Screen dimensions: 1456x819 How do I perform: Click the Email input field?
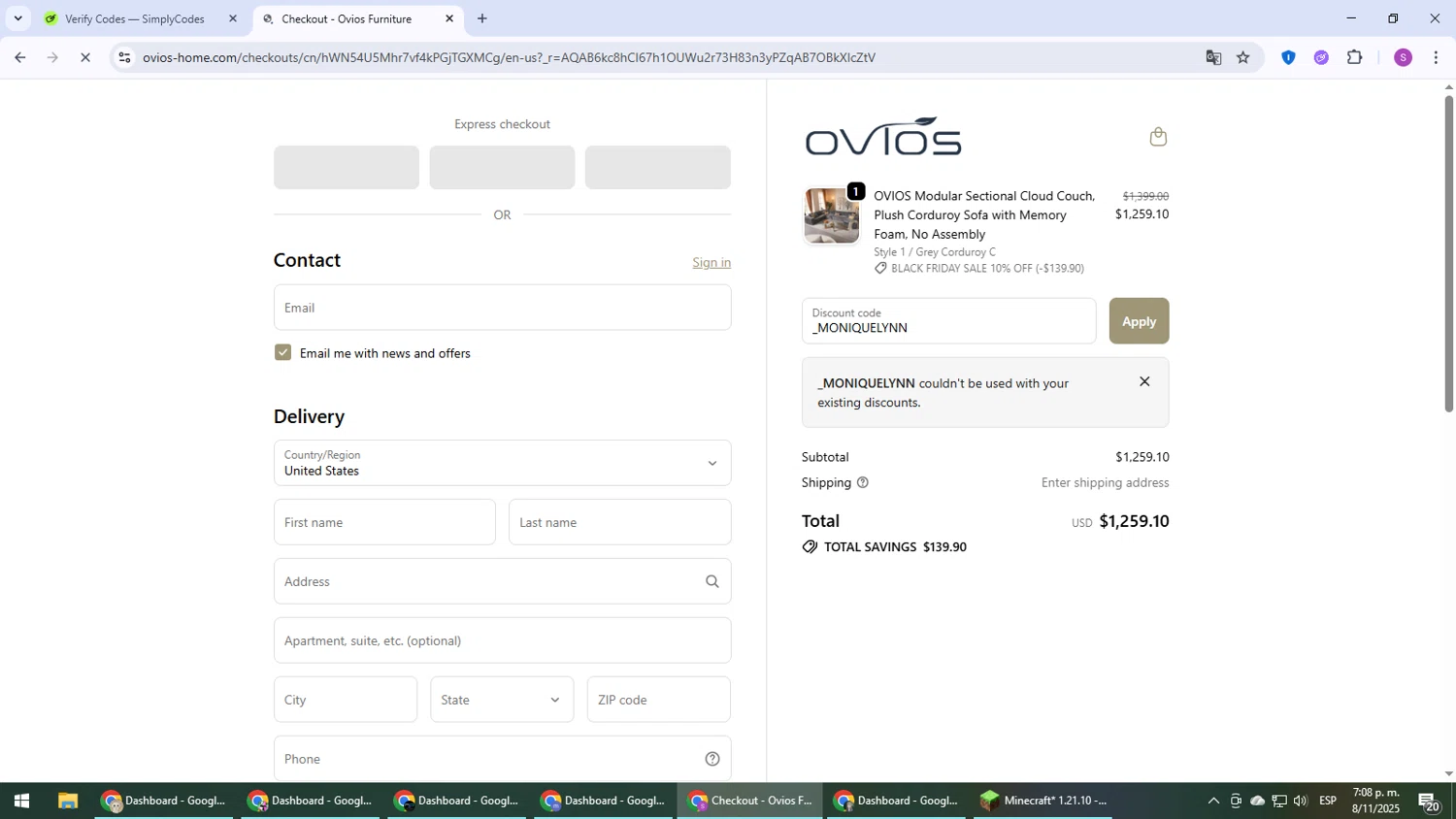(502, 308)
